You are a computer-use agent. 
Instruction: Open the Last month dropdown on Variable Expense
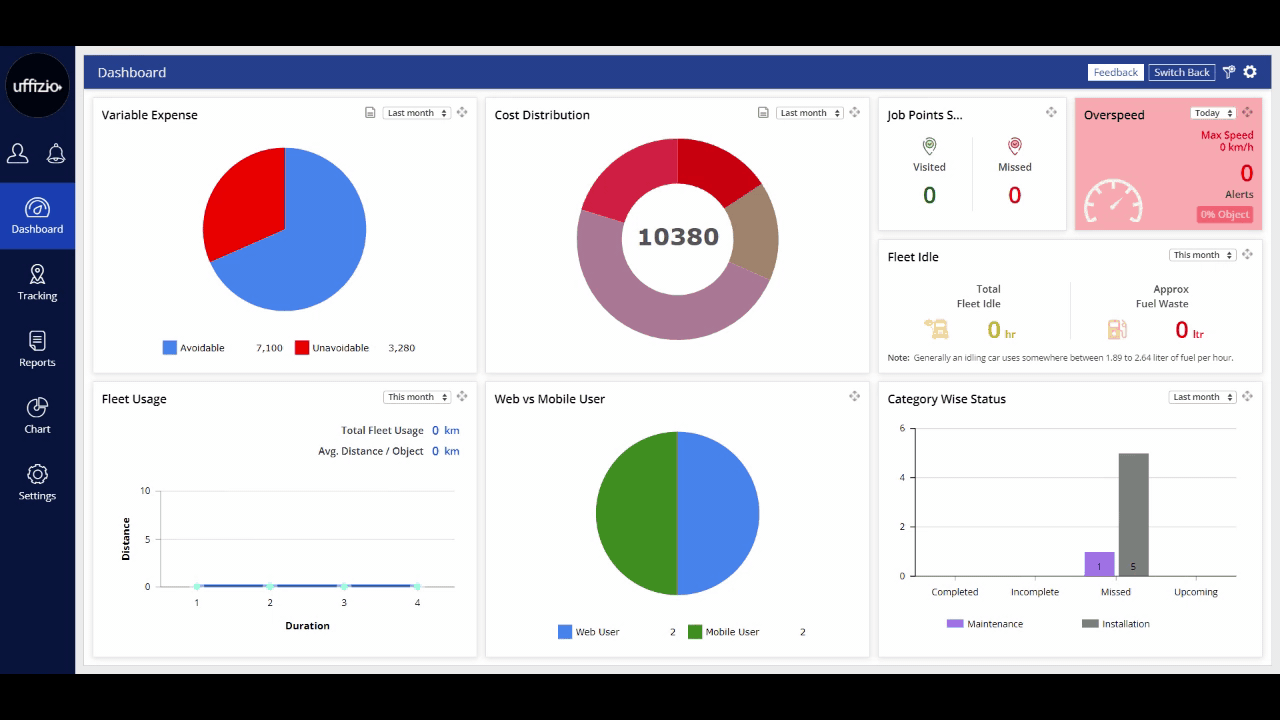click(x=416, y=113)
